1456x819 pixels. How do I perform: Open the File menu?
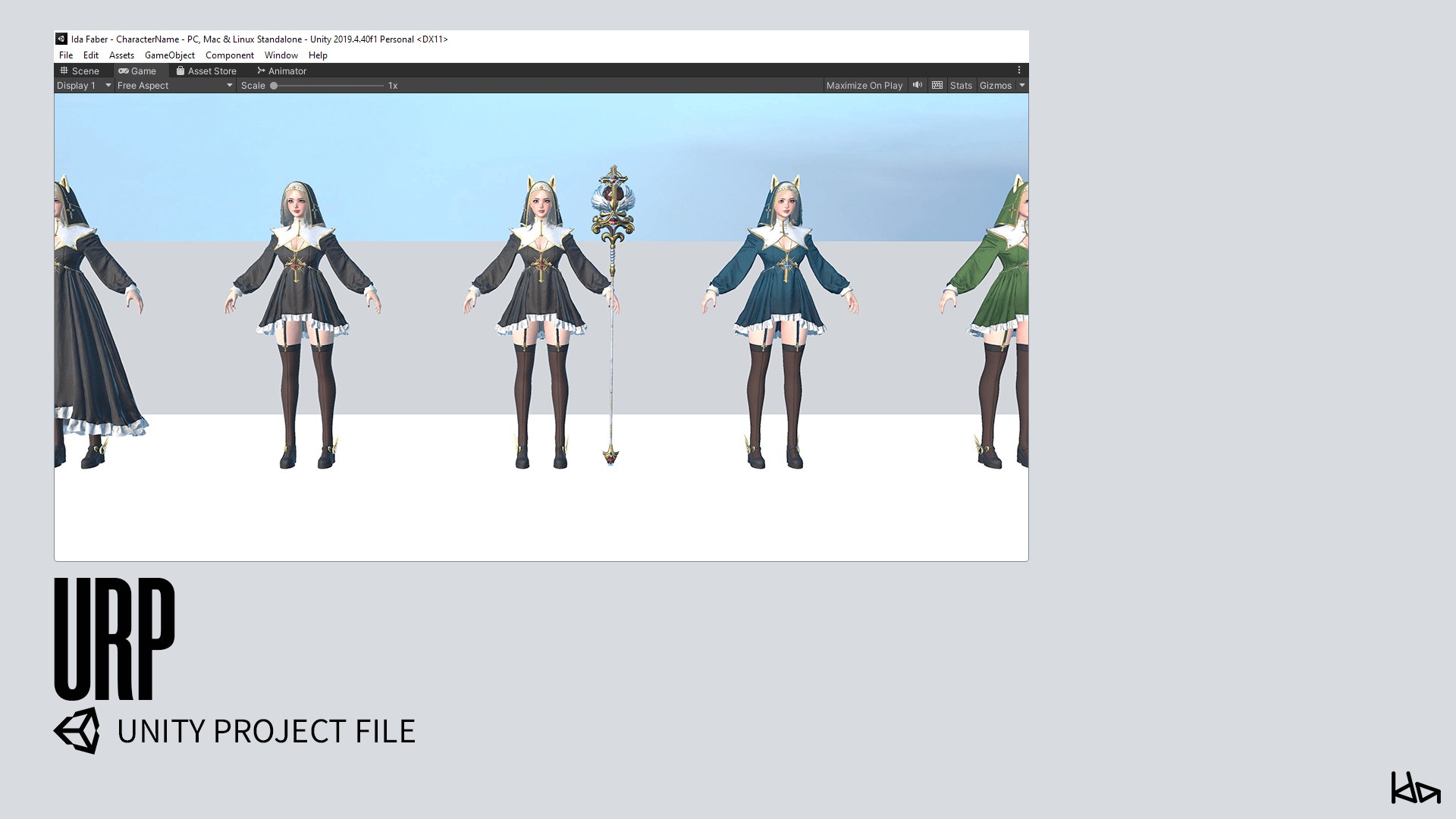(66, 55)
